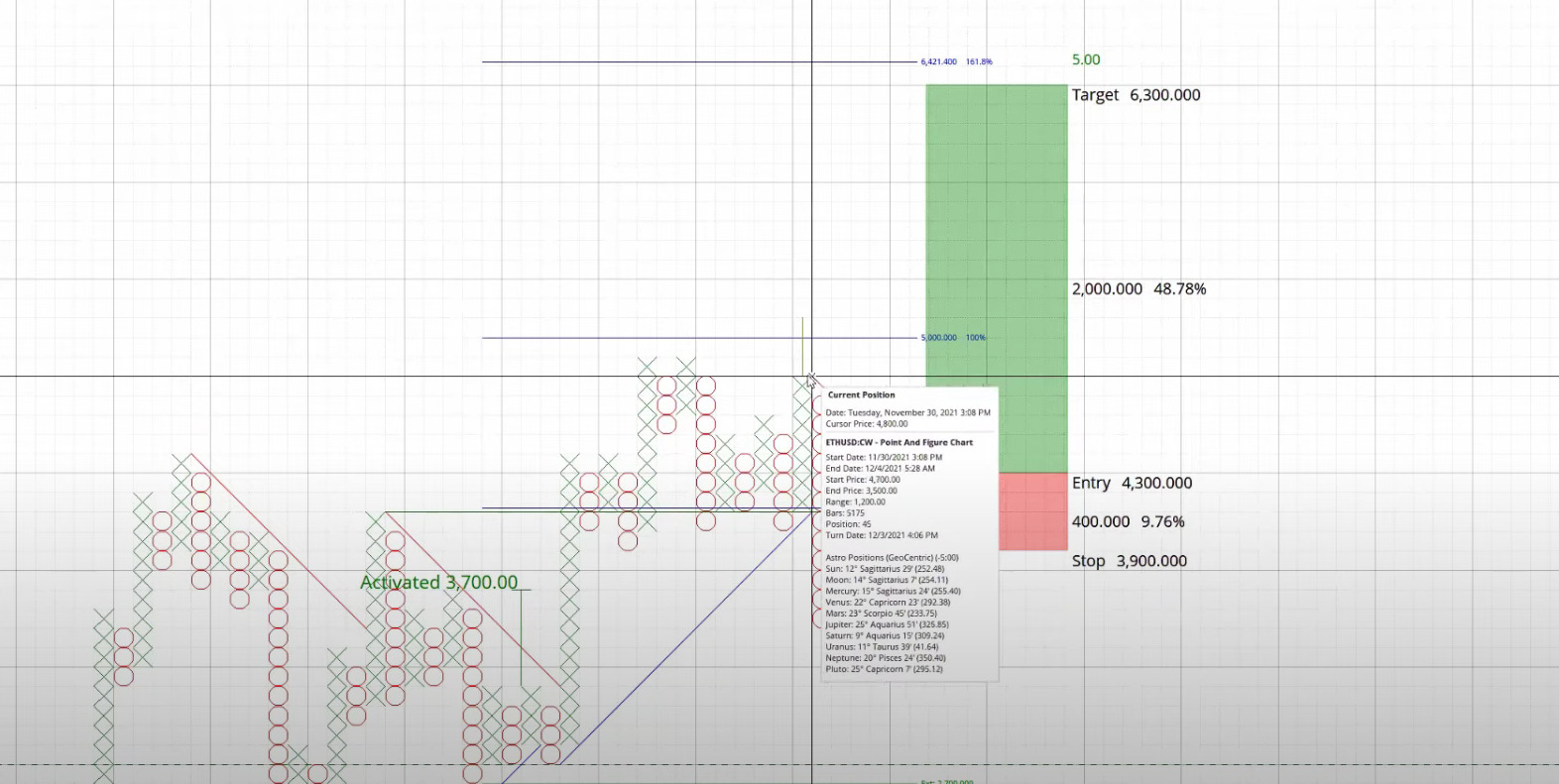This screenshot has height=784, width=1559.
Task: Click the 5.00 risk-reward ratio label
Action: 1086,59
